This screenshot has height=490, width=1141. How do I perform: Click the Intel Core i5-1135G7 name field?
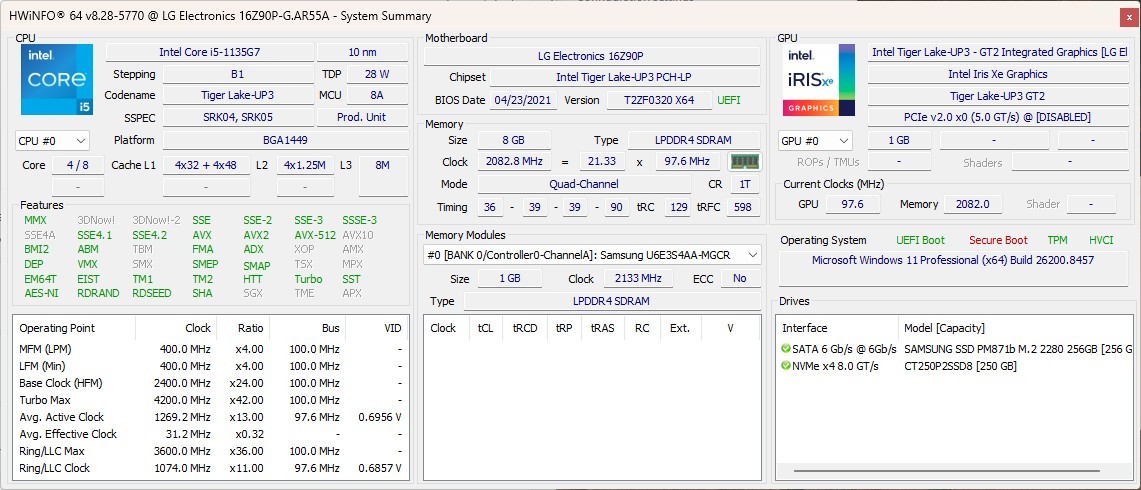(x=210, y=52)
